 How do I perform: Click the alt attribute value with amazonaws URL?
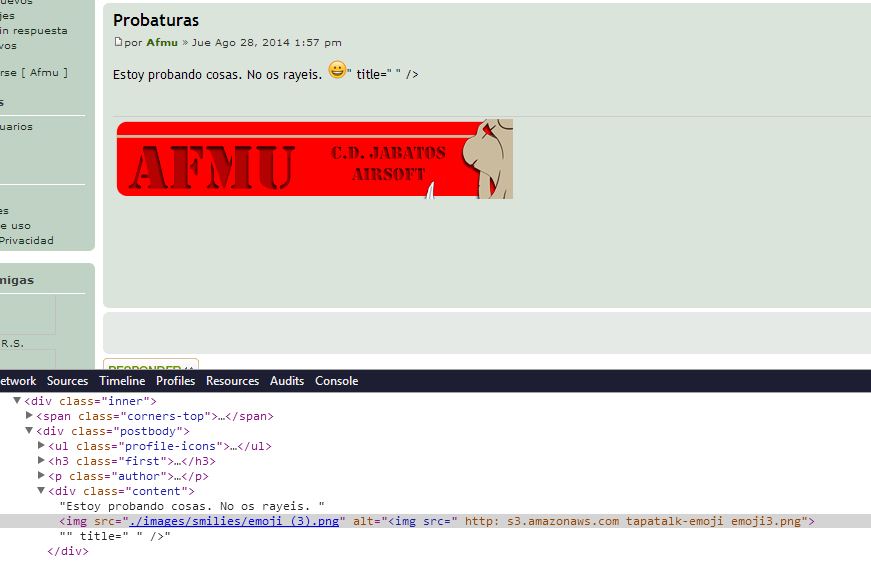point(594,521)
